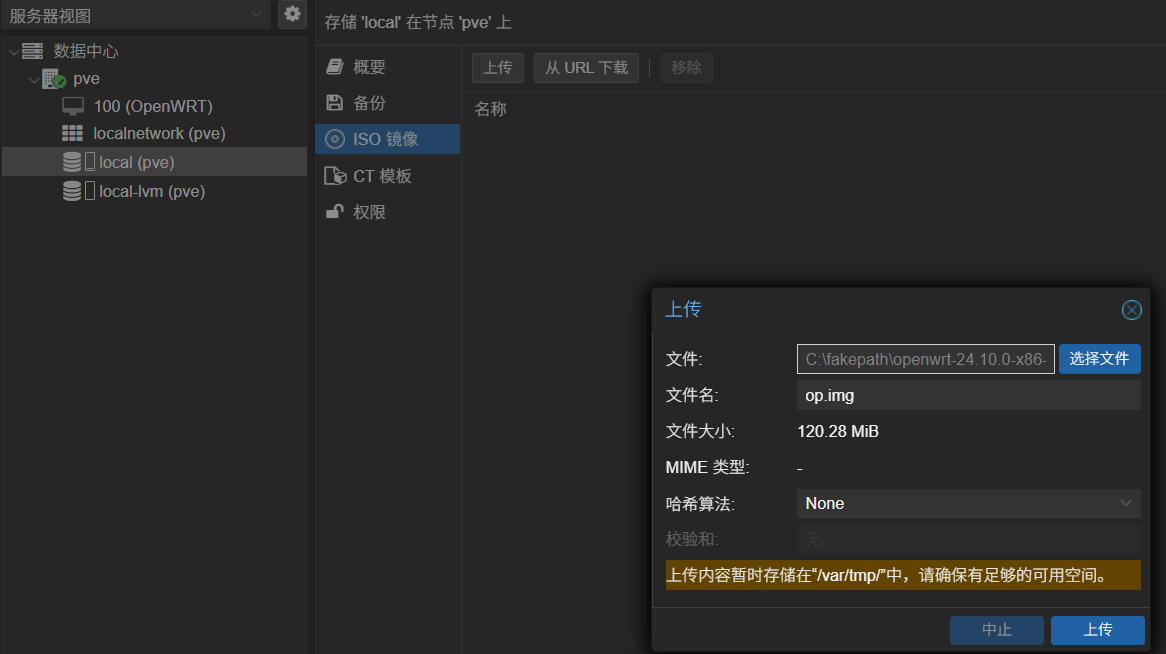Select the localnetwork (pve) grid icon
Screen dimensions: 1166x654
72,133
